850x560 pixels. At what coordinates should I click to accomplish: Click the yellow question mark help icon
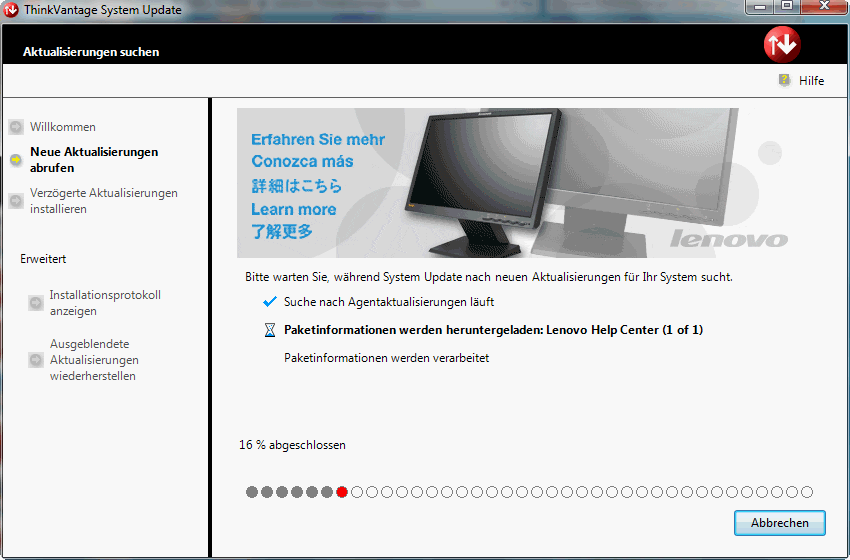point(784,80)
